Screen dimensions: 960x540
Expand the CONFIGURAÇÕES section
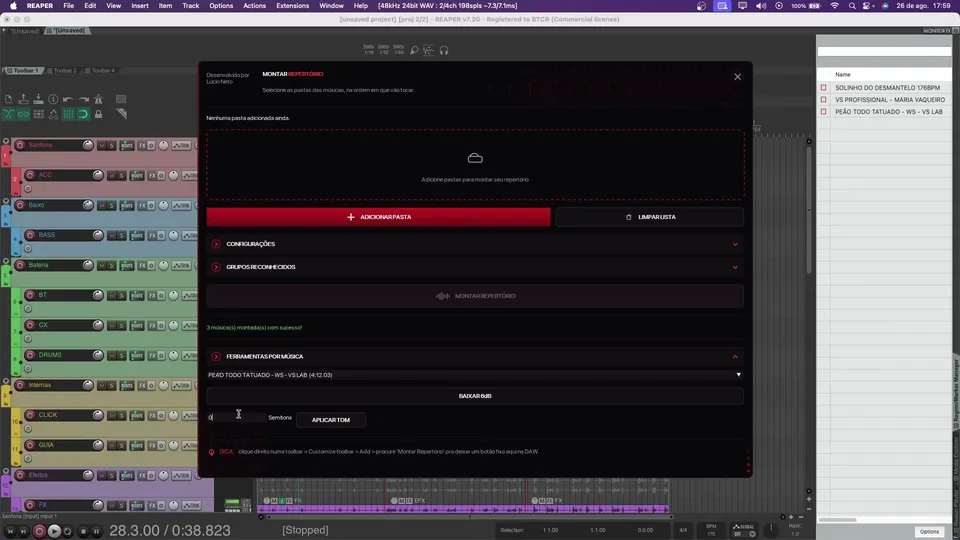[x=475, y=244]
